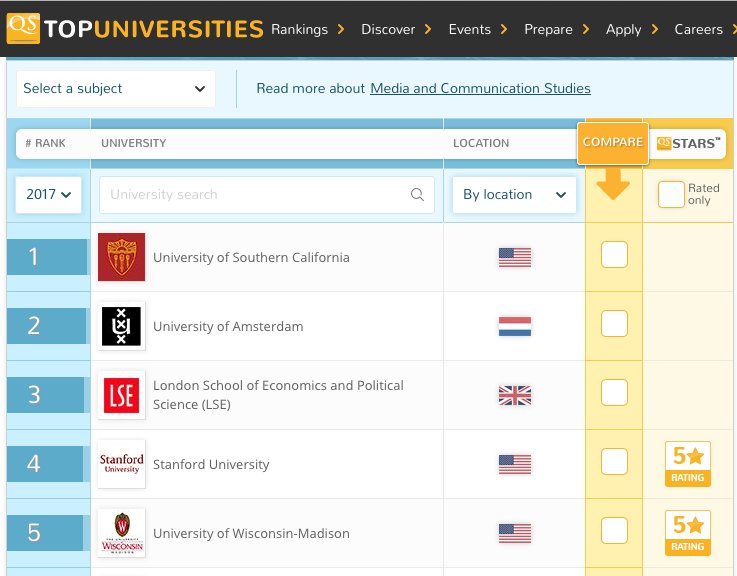Click the Location column header

click(481, 143)
